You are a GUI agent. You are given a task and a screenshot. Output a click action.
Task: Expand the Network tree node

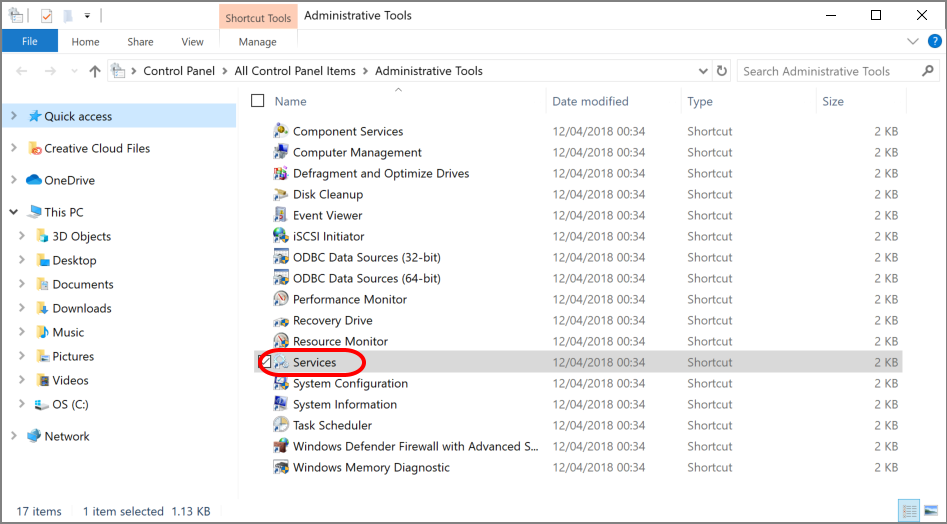point(14,436)
